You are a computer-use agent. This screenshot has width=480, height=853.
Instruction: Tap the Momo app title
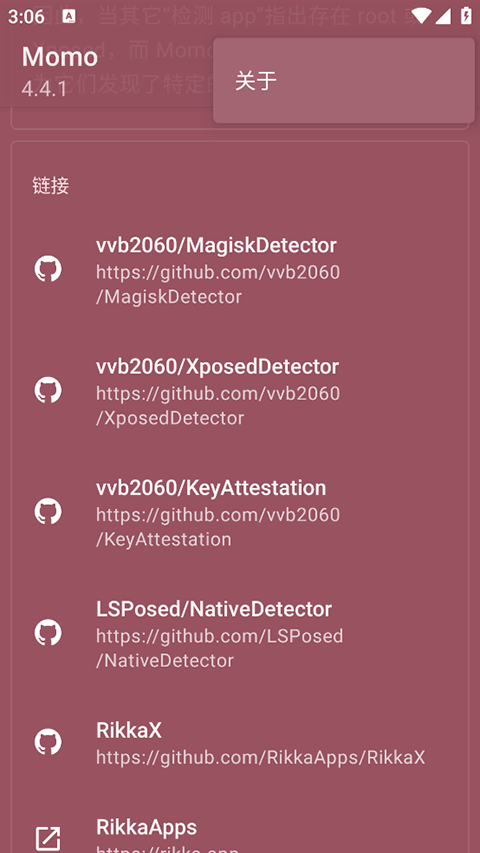(x=60, y=57)
